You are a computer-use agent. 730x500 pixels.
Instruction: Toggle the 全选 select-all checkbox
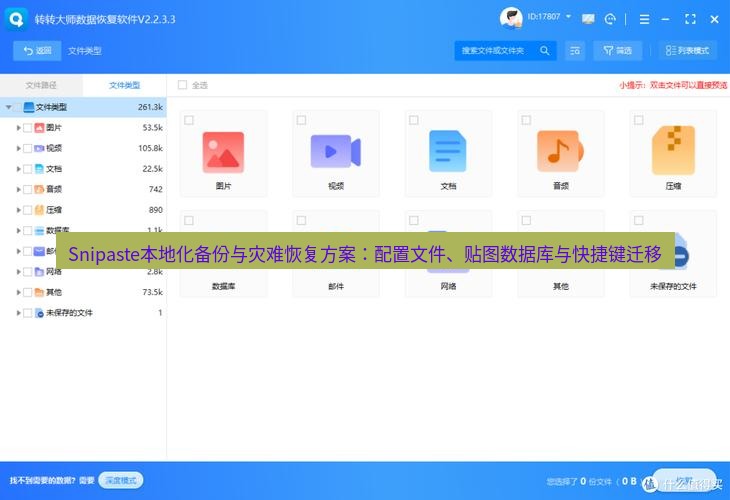tap(182, 85)
